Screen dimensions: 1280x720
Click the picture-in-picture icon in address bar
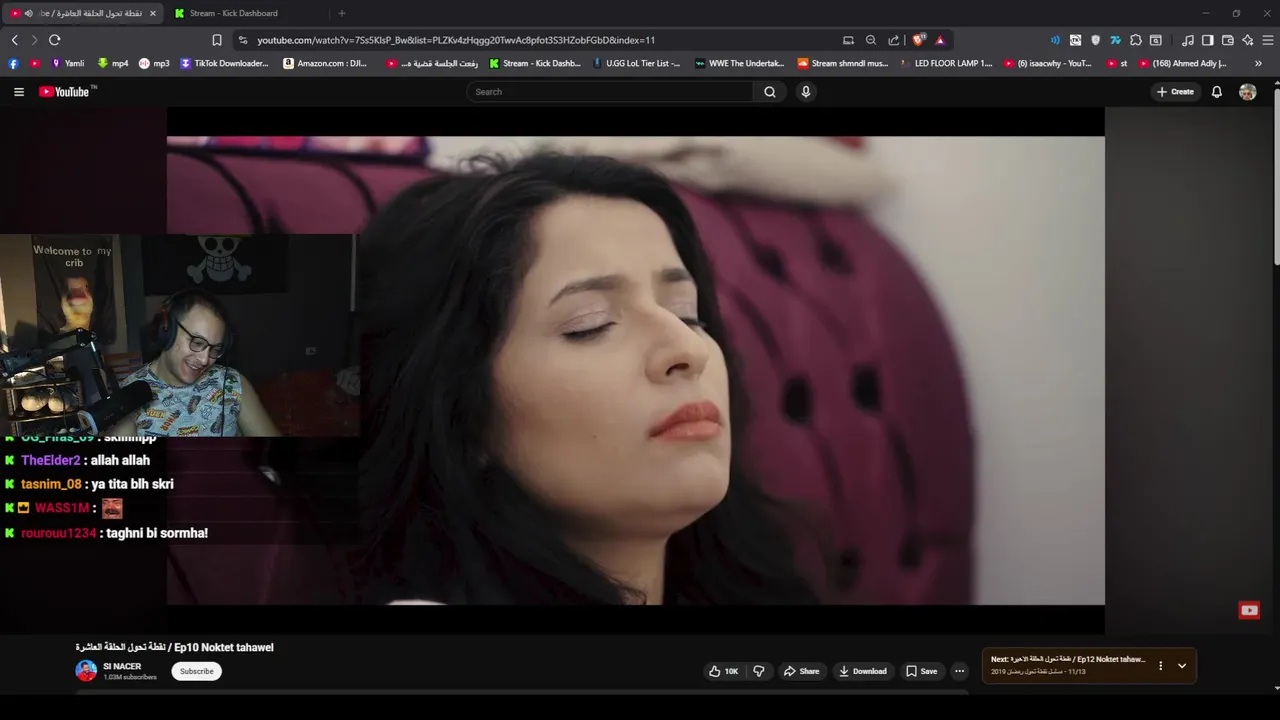tap(848, 40)
